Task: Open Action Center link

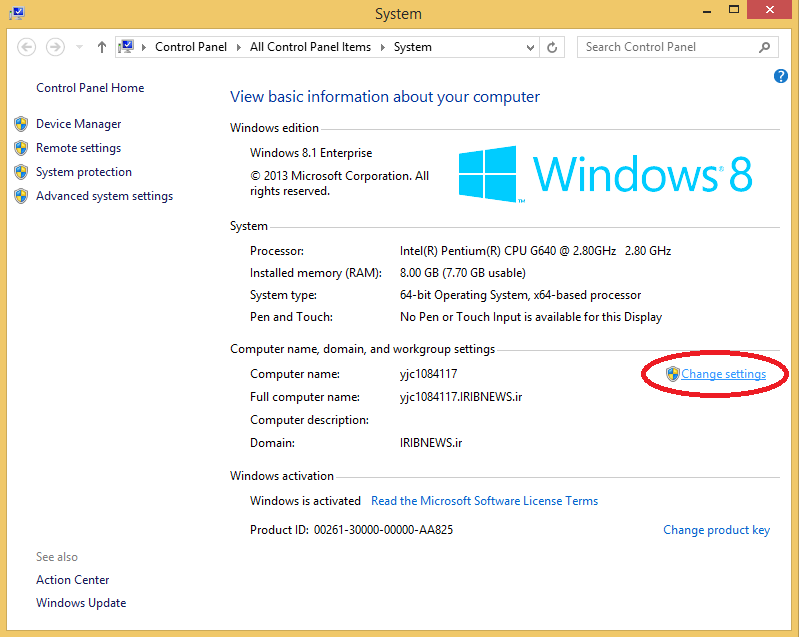Action: [x=72, y=580]
